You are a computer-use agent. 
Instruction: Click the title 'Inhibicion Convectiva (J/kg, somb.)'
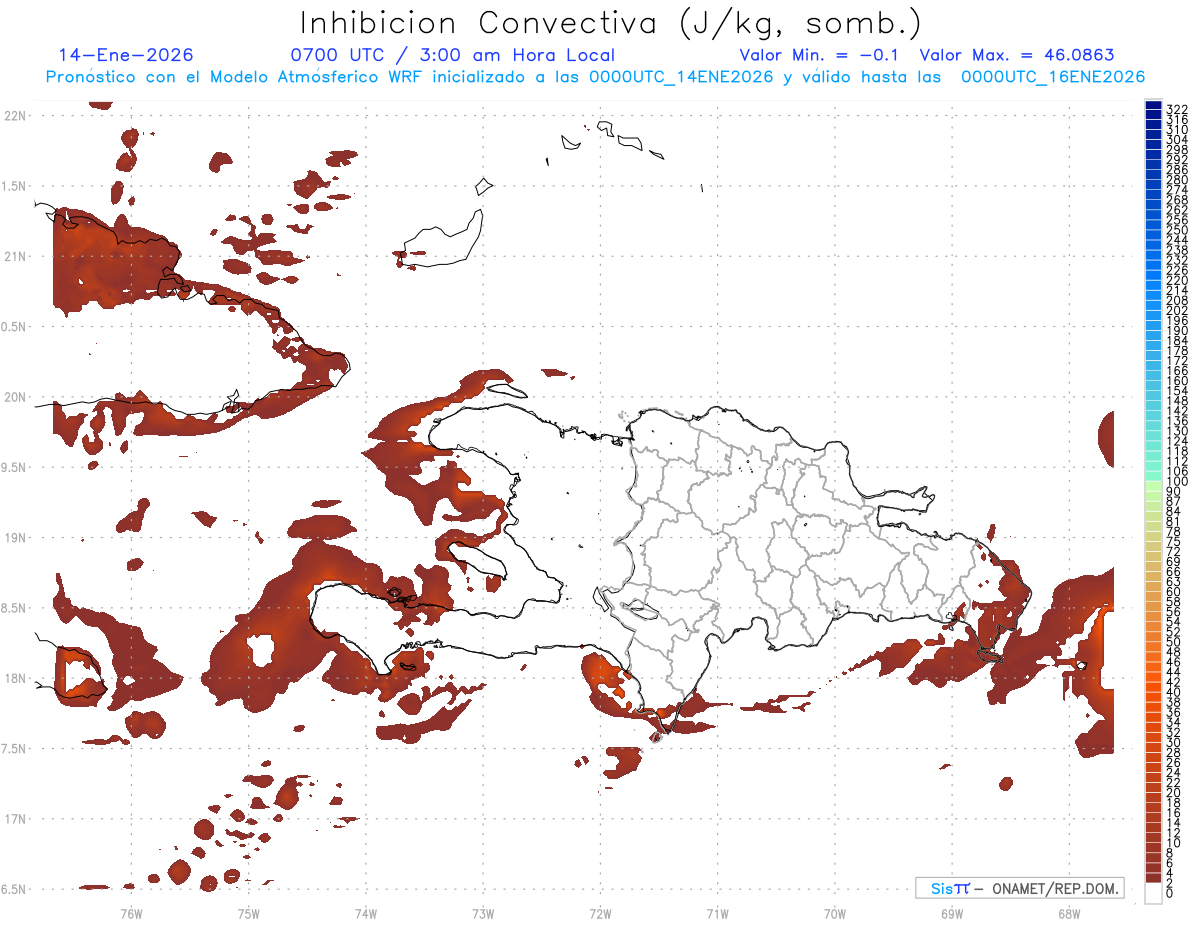(x=609, y=24)
